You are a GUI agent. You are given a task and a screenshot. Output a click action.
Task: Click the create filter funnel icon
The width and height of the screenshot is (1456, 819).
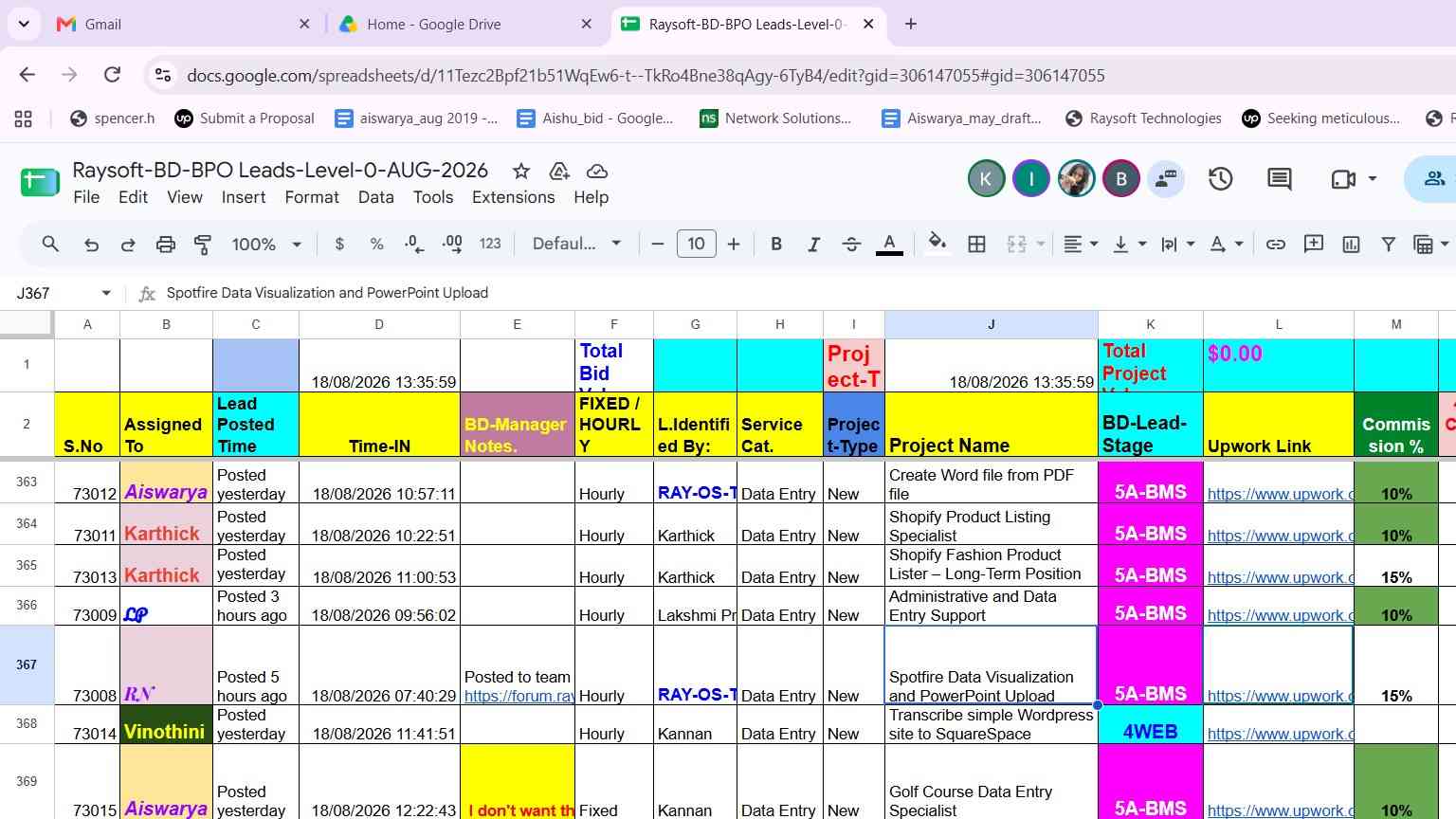click(x=1388, y=245)
